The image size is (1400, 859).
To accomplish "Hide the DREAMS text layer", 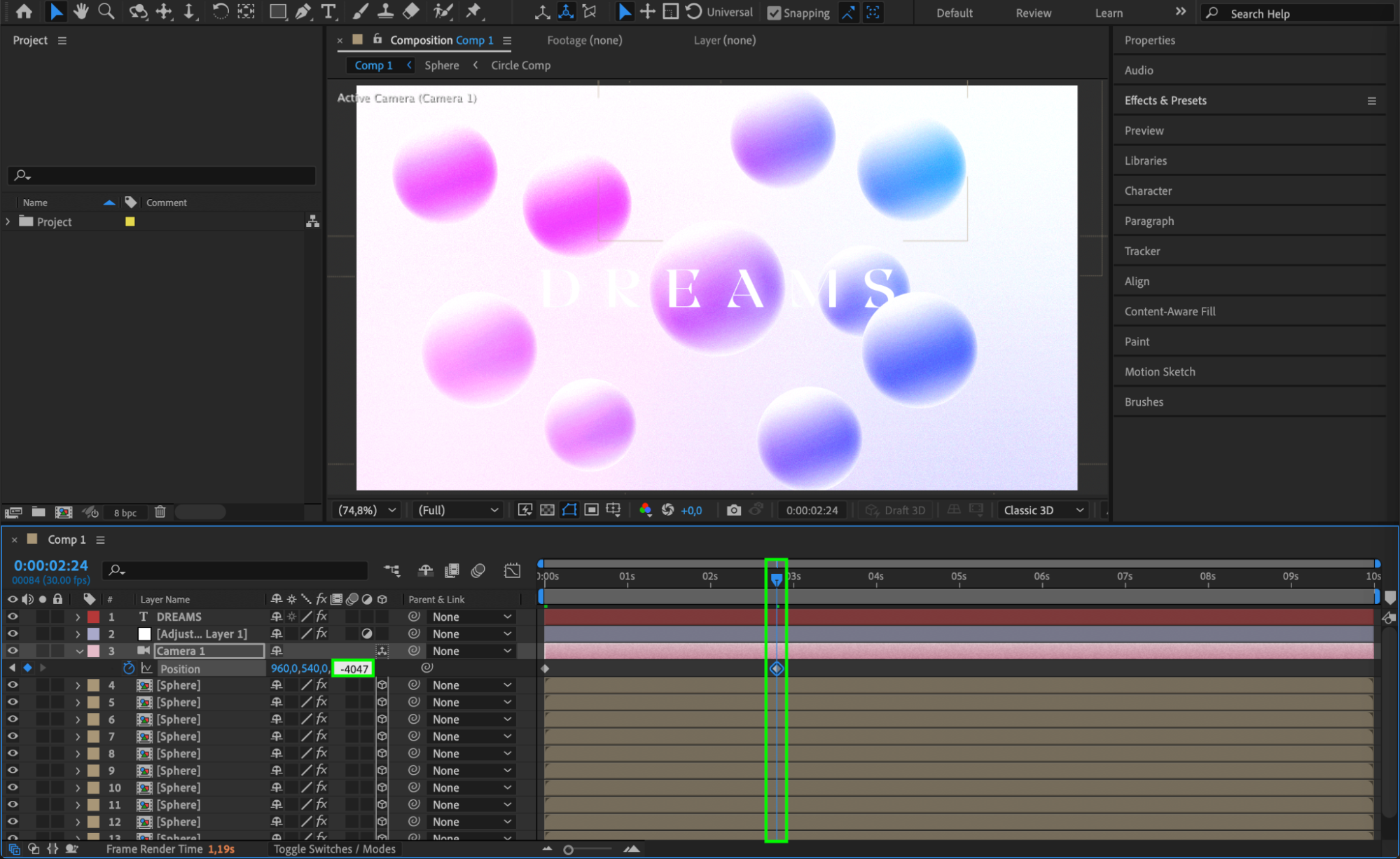I will pos(13,617).
